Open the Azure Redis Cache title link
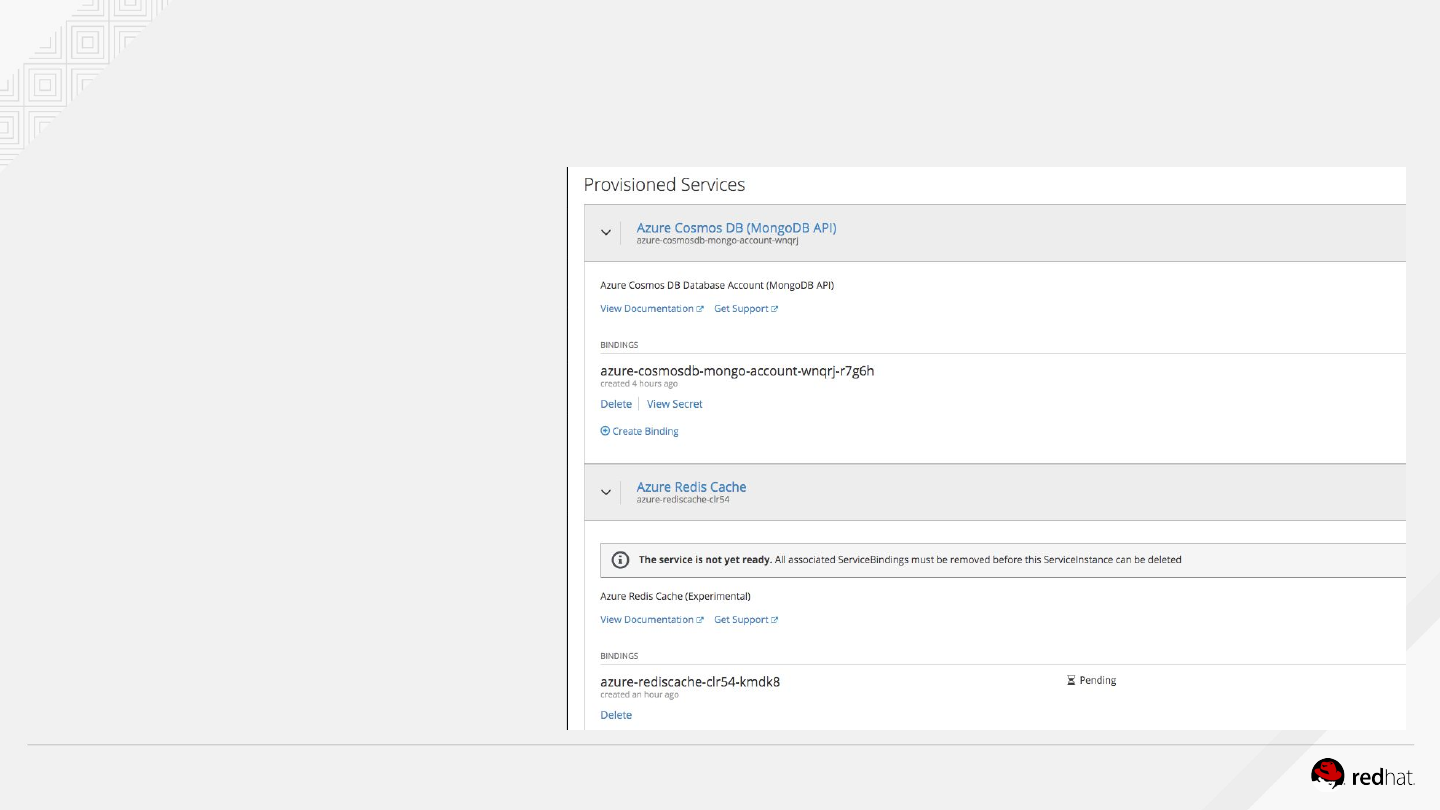 point(691,487)
